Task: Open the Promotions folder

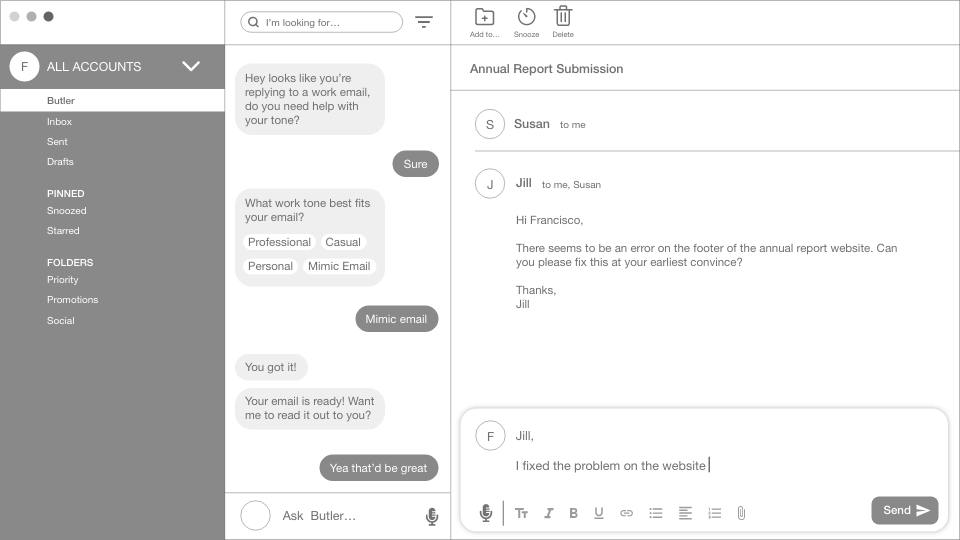Action: click(72, 300)
